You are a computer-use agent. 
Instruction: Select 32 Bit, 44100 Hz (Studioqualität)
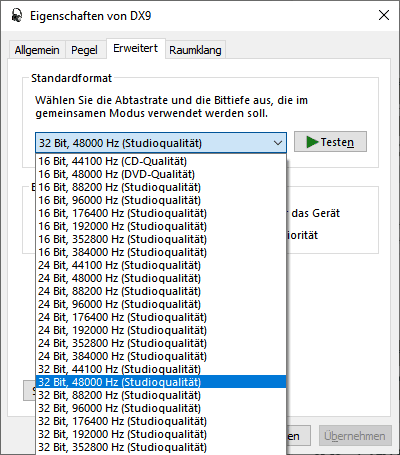pos(161,369)
